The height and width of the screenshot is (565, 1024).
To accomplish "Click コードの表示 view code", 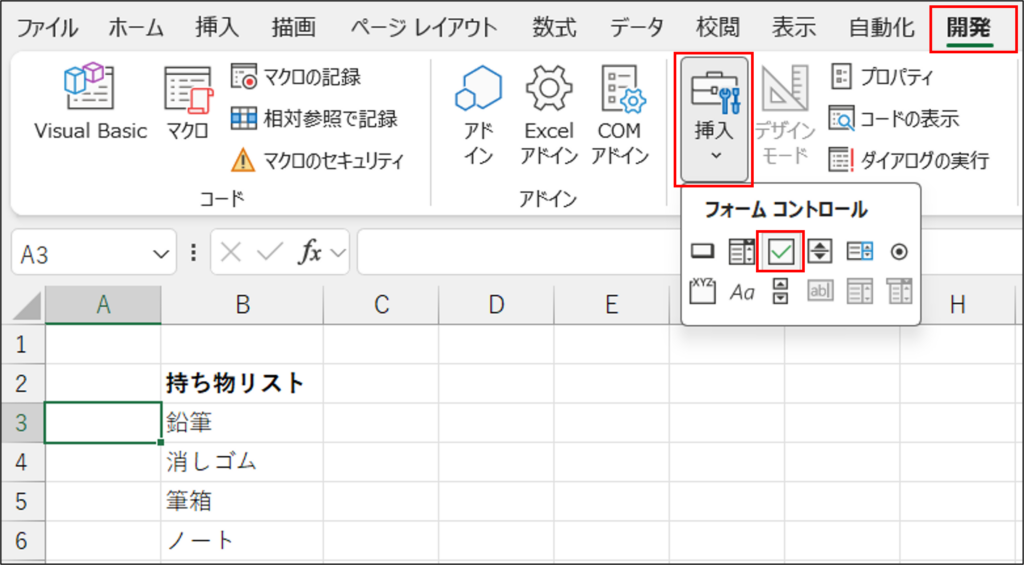I will coord(893,119).
